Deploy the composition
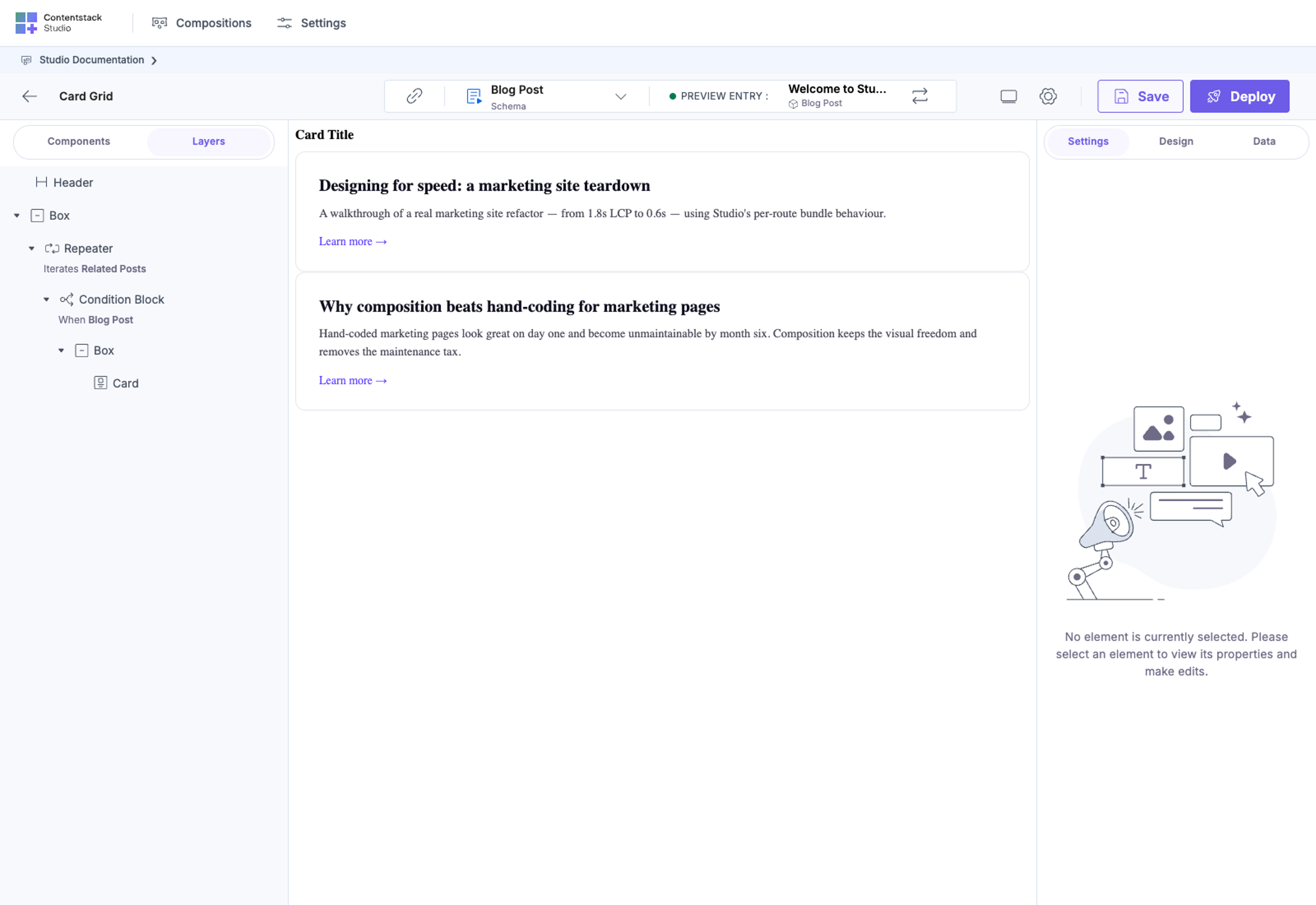Viewport: 1316px width, 905px height. (x=1239, y=96)
